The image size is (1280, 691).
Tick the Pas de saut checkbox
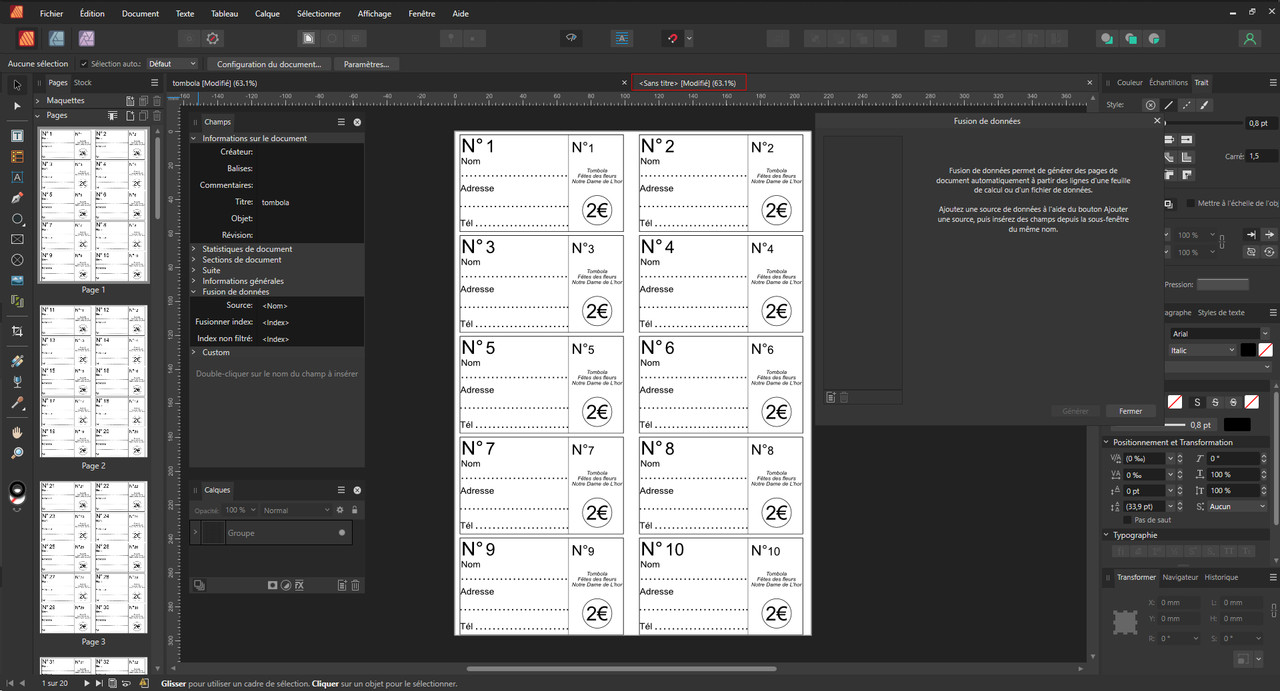[1127, 520]
